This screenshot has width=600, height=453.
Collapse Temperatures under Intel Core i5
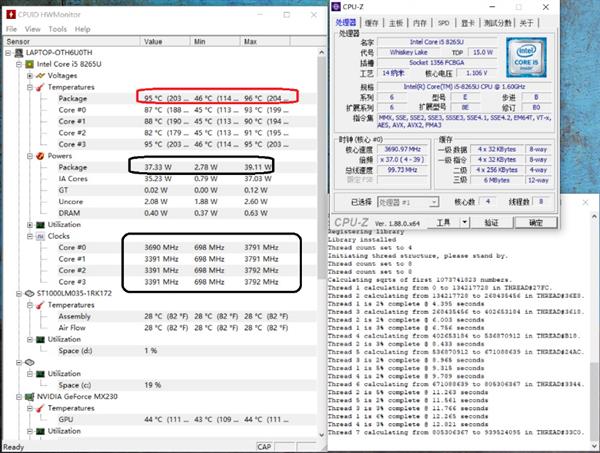click(30, 87)
